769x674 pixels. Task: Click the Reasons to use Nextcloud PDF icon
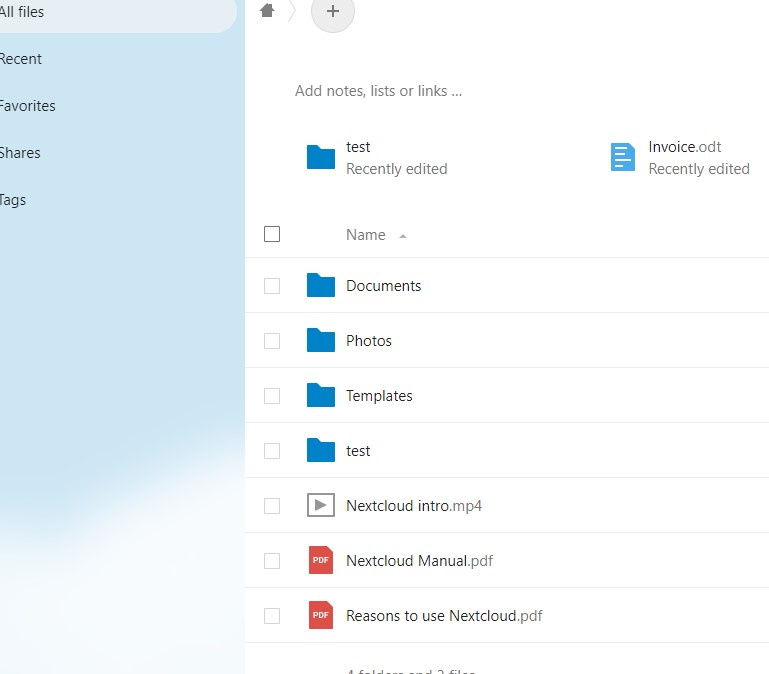click(x=321, y=615)
